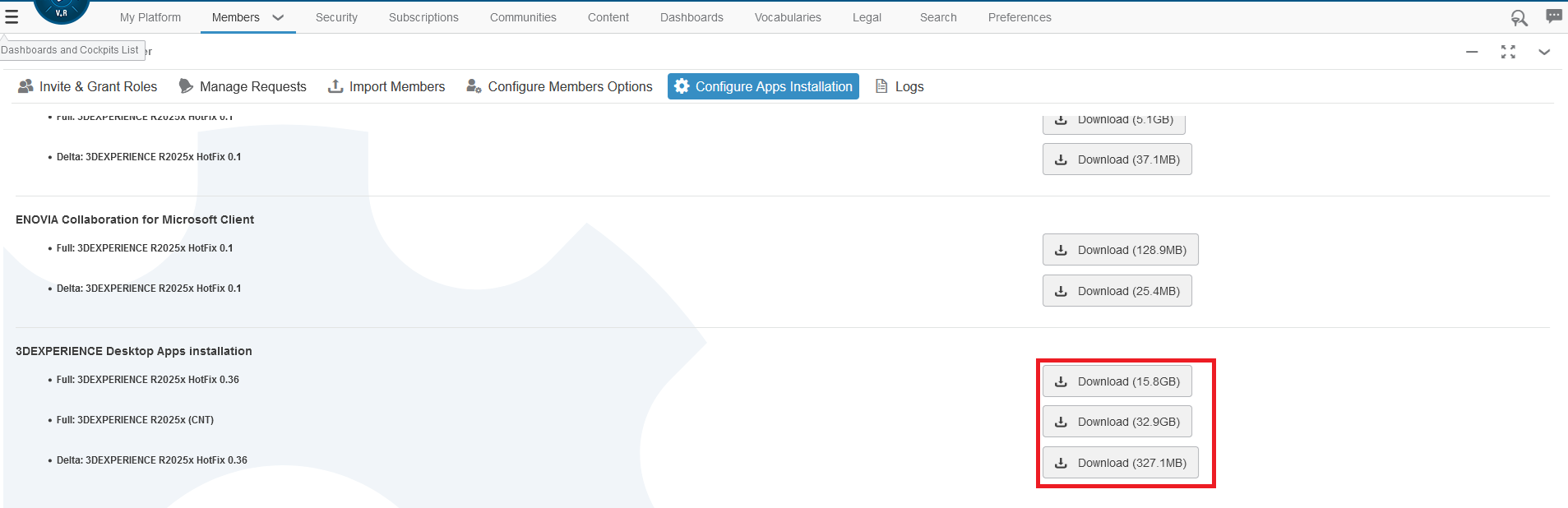
Task: Download ENOVIA full client 128.9MB
Action: [x=1121, y=250]
